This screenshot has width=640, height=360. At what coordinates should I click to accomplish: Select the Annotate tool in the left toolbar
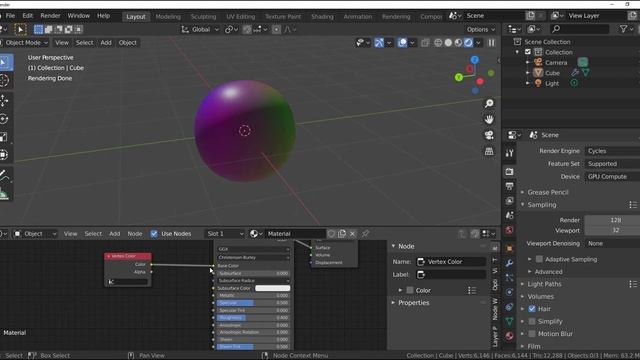point(4,175)
